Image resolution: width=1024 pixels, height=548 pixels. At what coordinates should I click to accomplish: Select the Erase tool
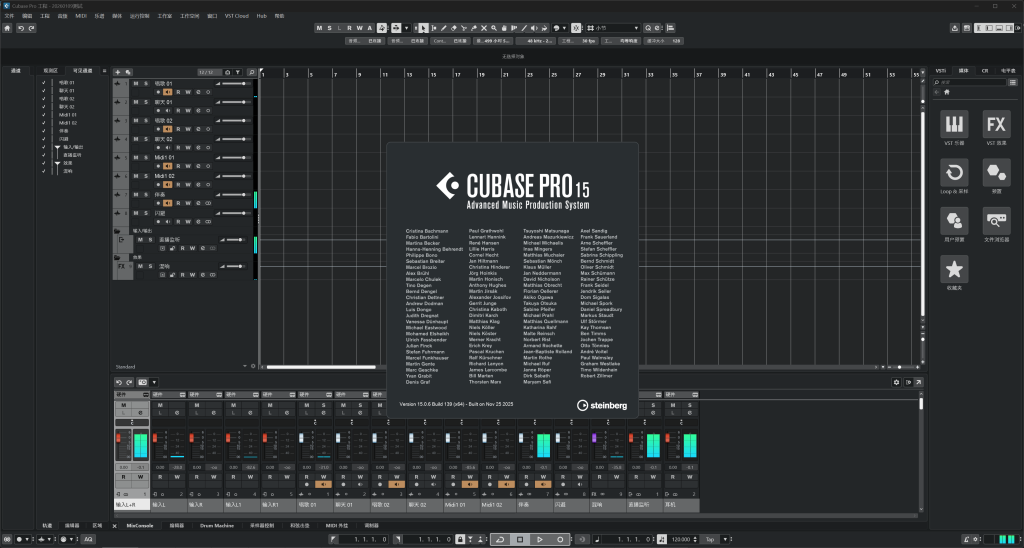pyautogui.click(x=454, y=28)
